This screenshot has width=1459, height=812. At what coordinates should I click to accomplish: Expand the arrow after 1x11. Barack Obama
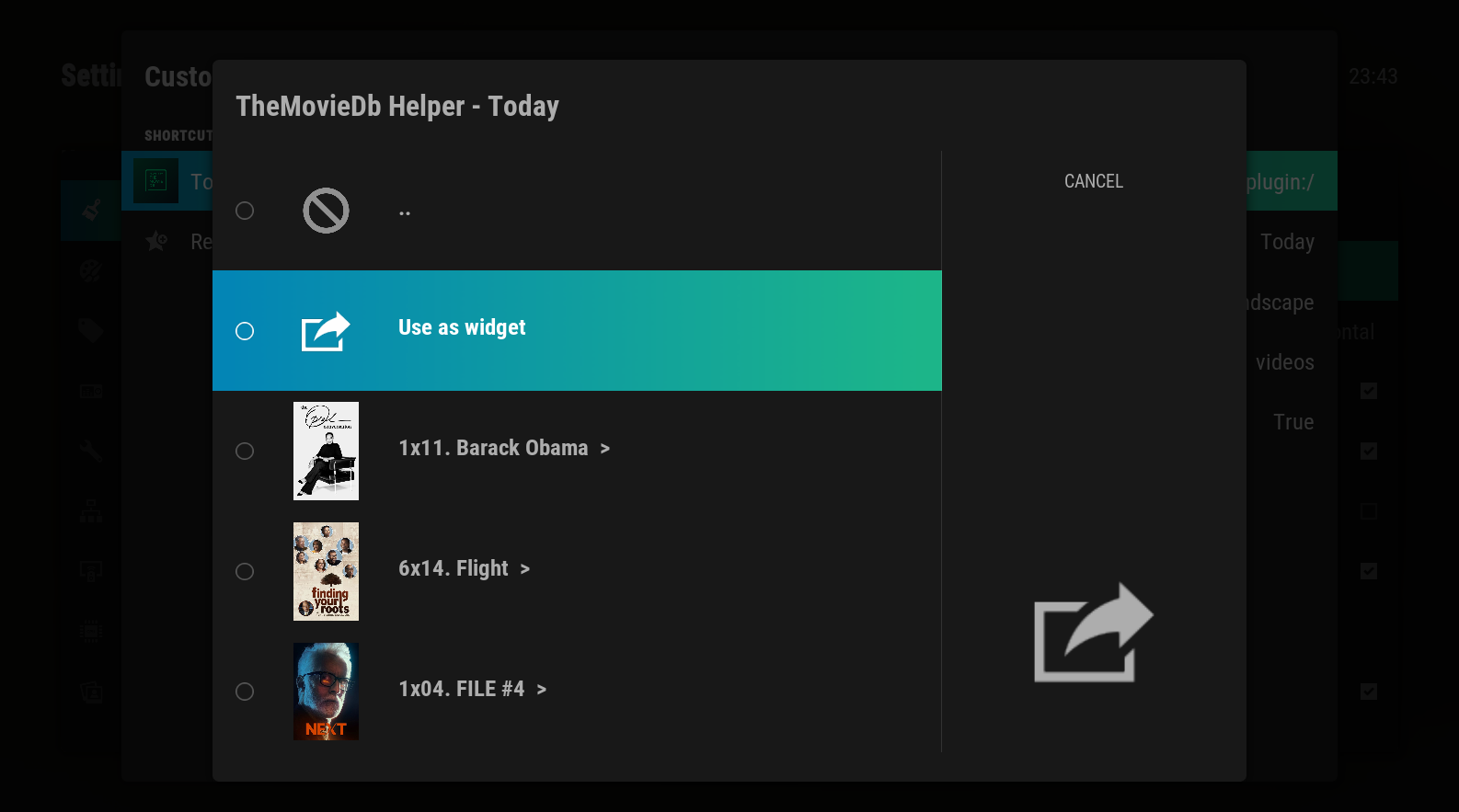tap(605, 449)
